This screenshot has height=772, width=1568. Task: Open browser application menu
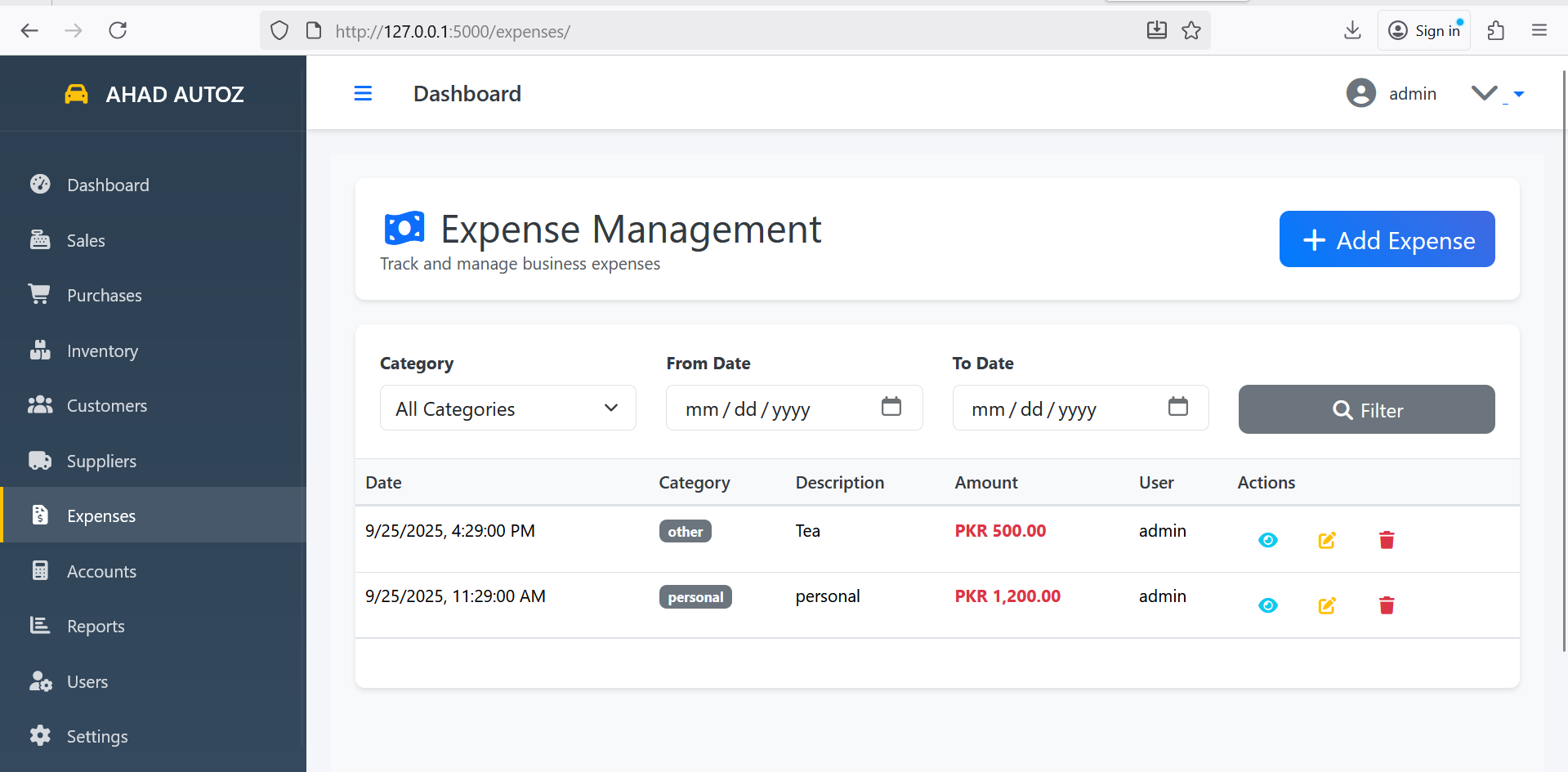[1539, 31]
